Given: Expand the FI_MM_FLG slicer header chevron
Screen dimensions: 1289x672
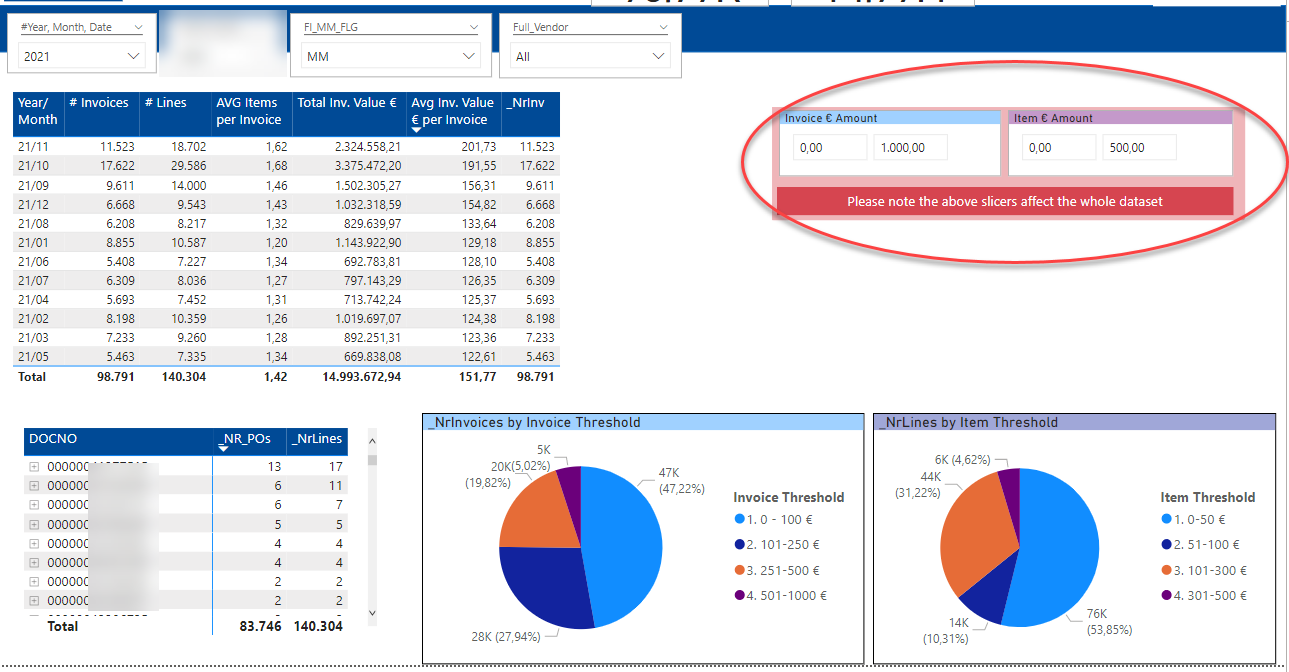Looking at the screenshot, I should (x=474, y=28).
